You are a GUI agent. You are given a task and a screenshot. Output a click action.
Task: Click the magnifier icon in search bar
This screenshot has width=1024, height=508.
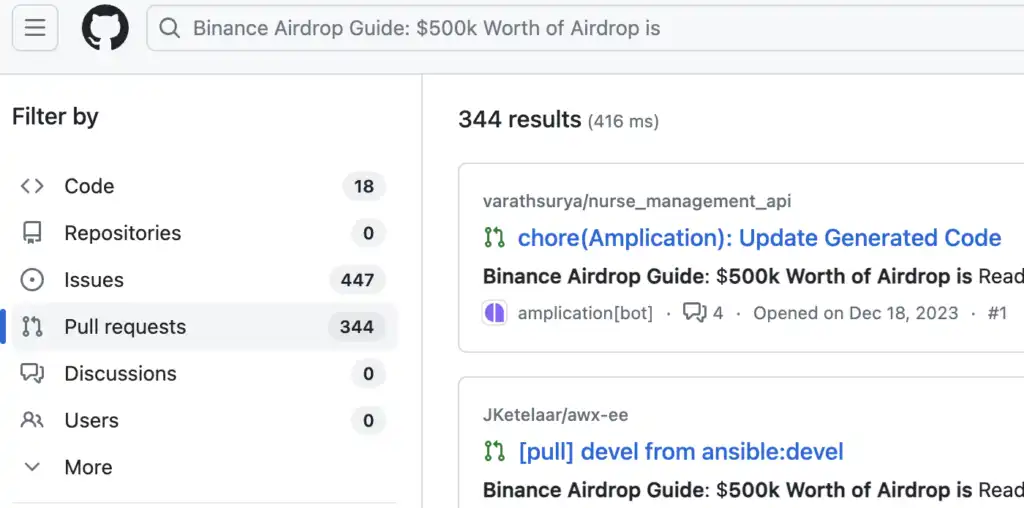click(170, 28)
